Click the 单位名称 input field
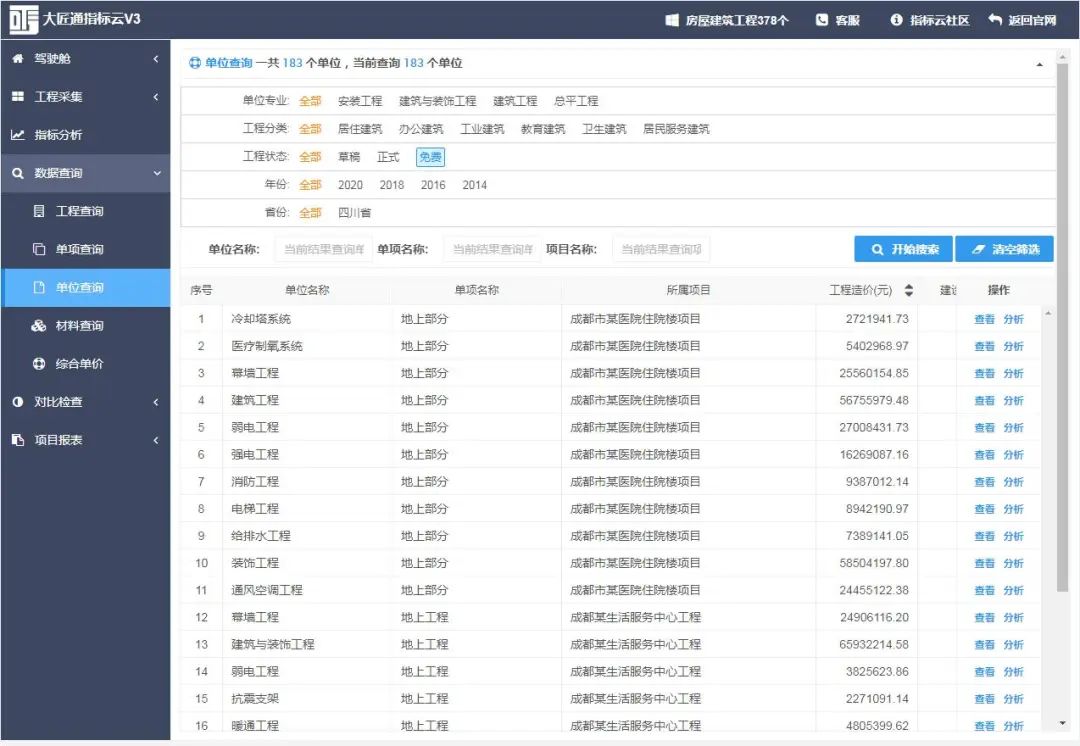Screen dimensions: 1080x746 [x=323, y=249]
